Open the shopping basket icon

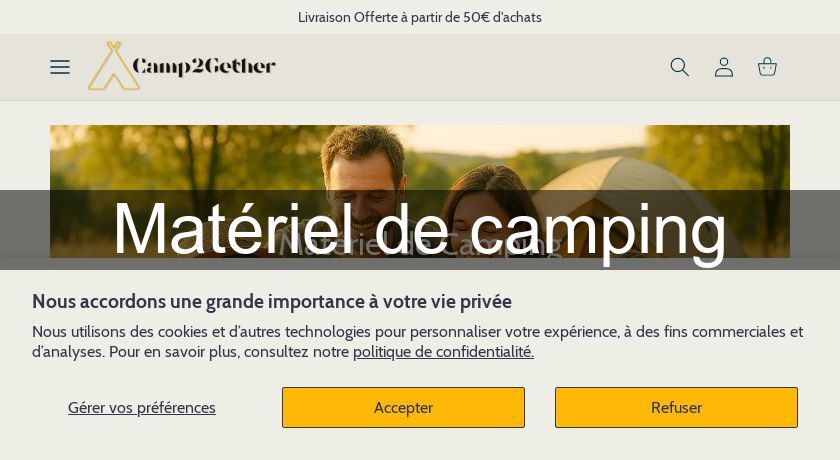tap(767, 67)
